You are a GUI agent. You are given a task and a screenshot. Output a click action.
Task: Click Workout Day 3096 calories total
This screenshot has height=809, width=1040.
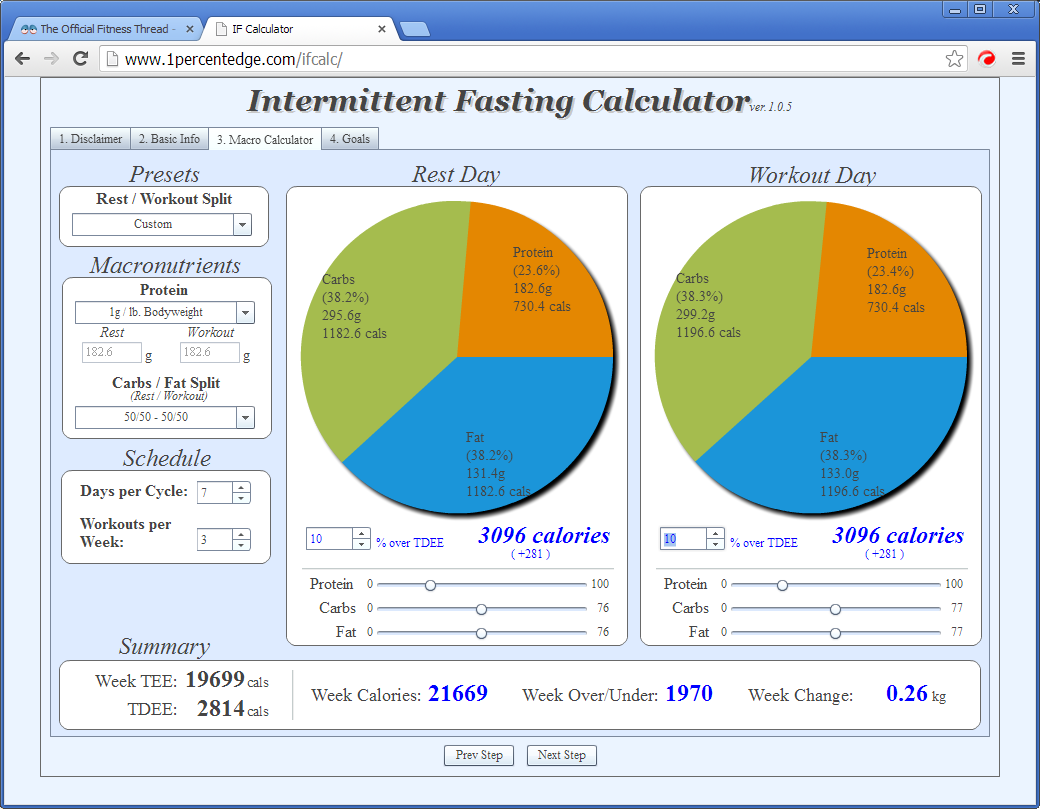pyautogui.click(x=898, y=536)
